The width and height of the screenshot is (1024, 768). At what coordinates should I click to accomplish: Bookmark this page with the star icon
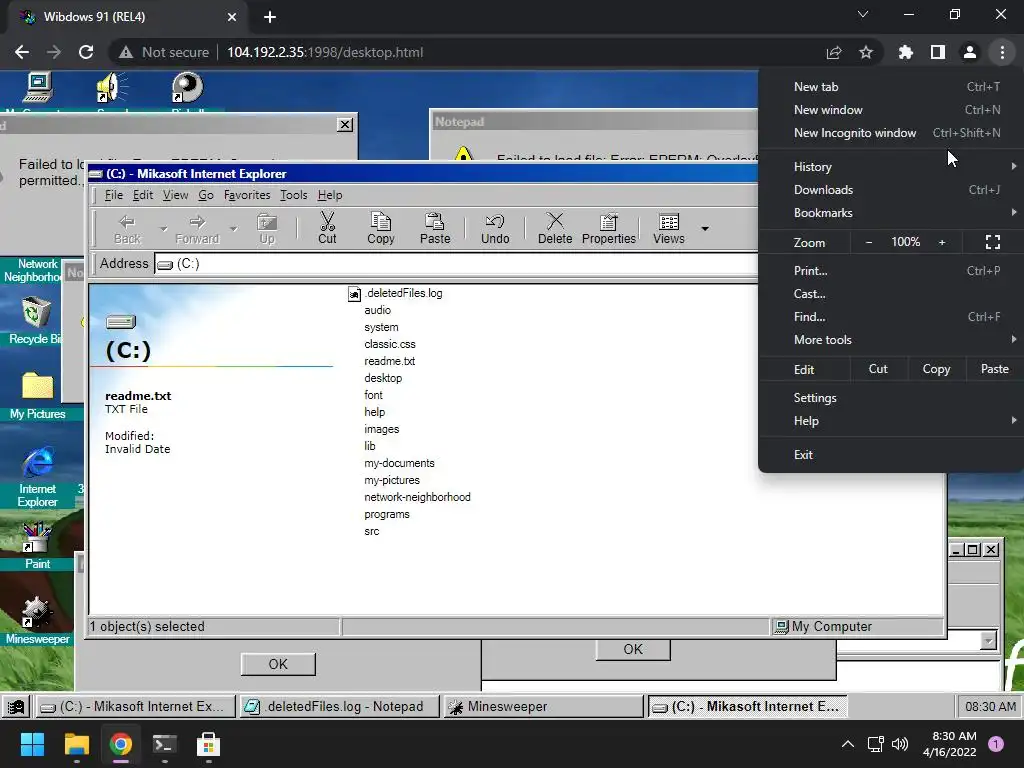tap(866, 52)
